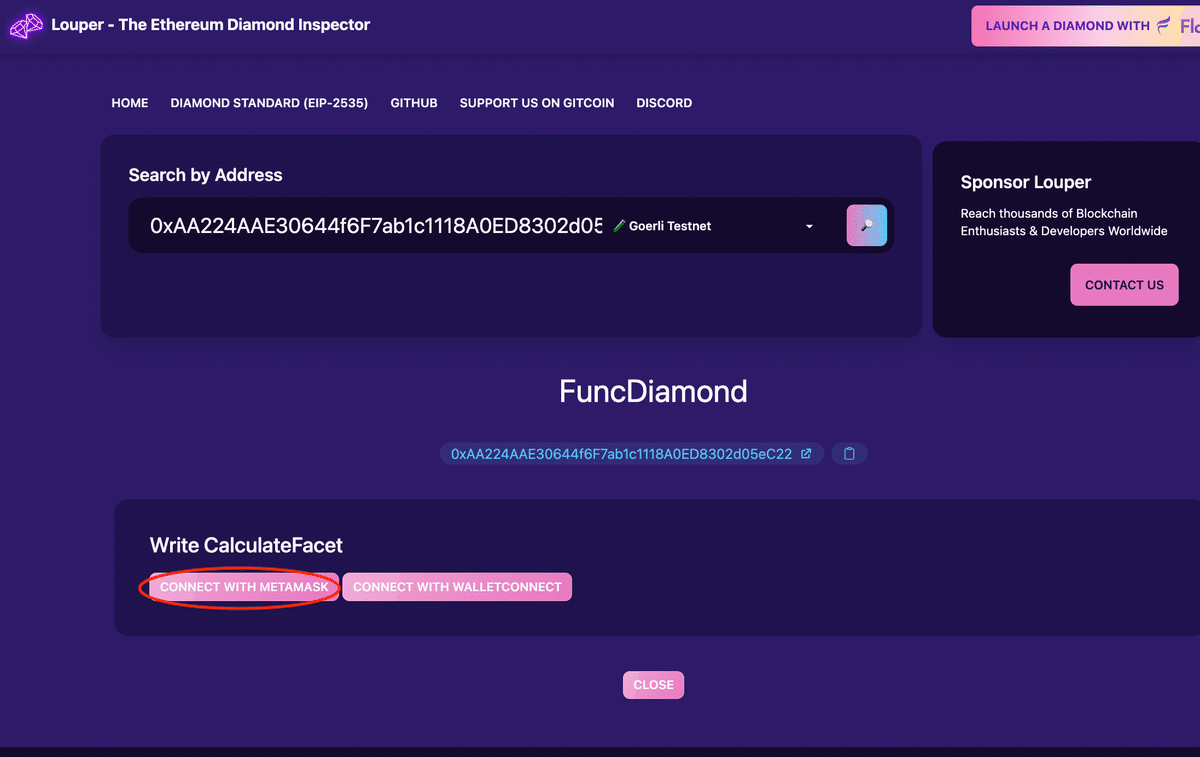This screenshot has height=757, width=1200.
Task: Open SUPPORT US ON GITCOIN nav item
Action: (x=537, y=103)
